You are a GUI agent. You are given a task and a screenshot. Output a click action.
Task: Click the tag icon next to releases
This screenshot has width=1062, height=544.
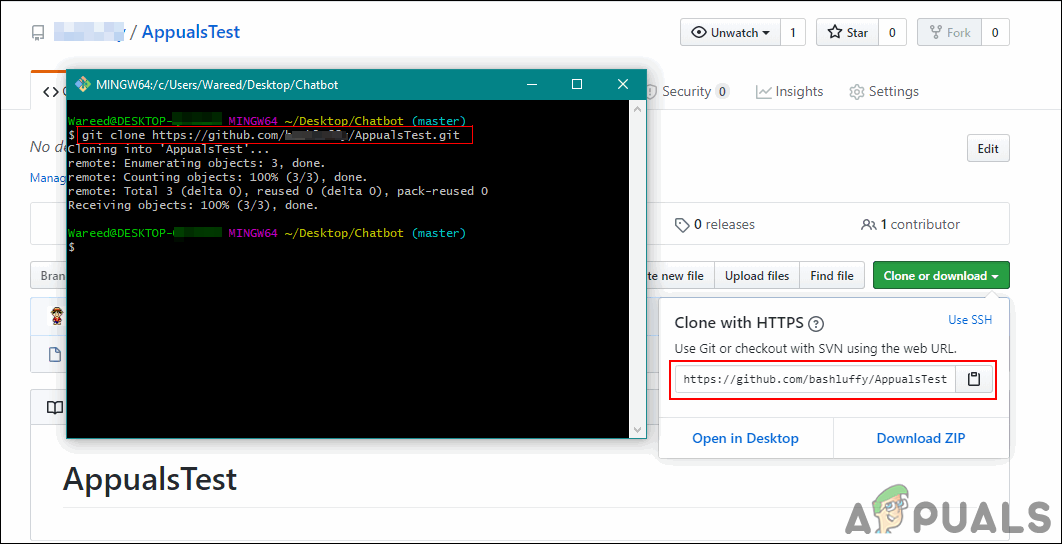tap(682, 224)
